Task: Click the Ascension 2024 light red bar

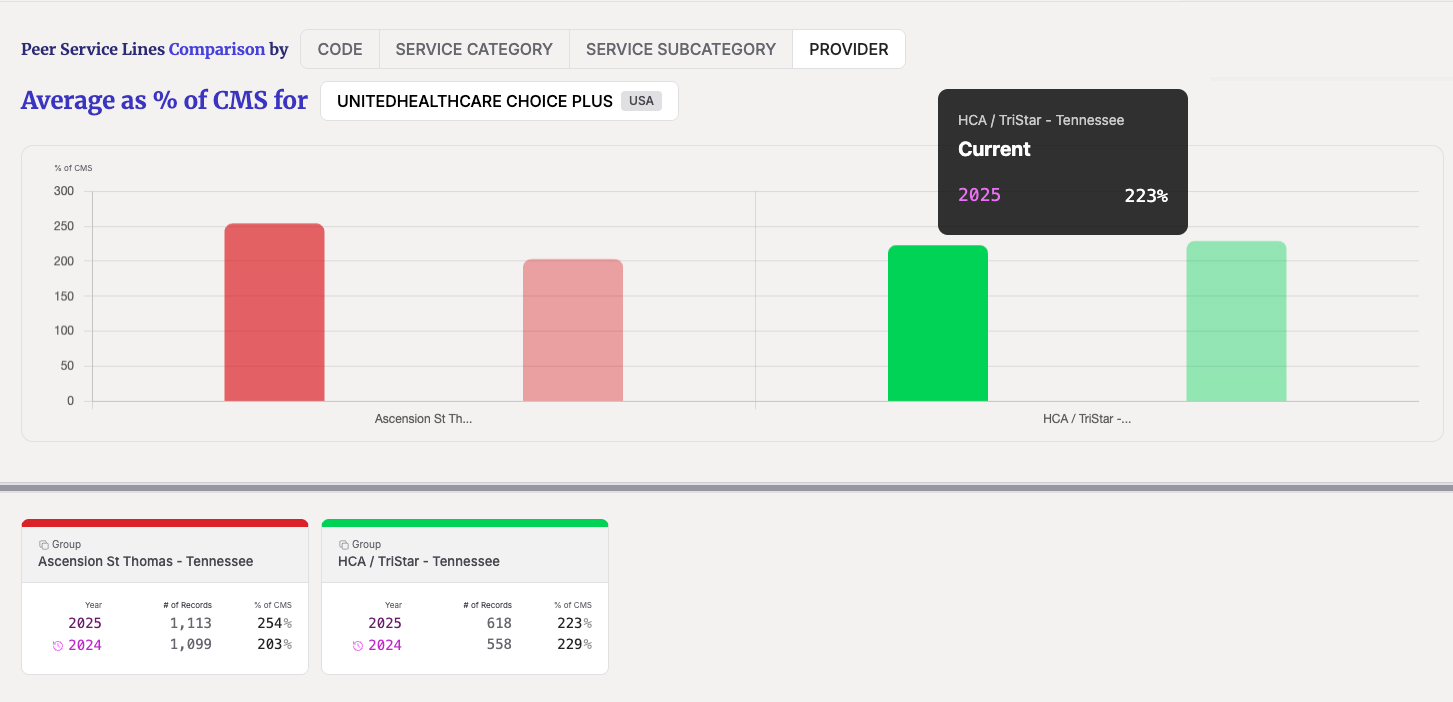Action: (x=573, y=330)
